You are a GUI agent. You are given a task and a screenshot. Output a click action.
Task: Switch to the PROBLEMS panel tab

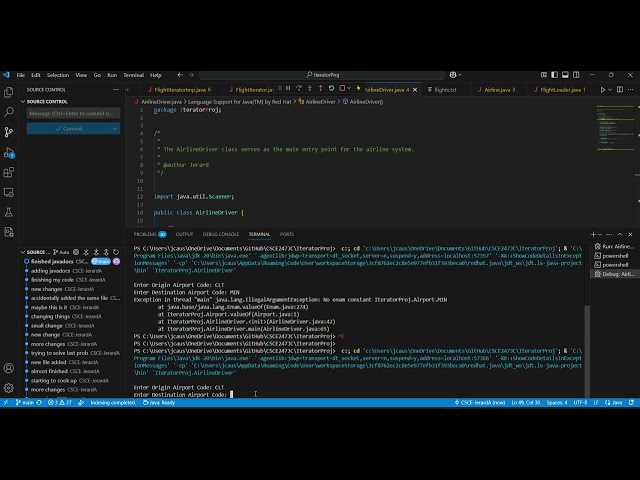tap(150, 234)
